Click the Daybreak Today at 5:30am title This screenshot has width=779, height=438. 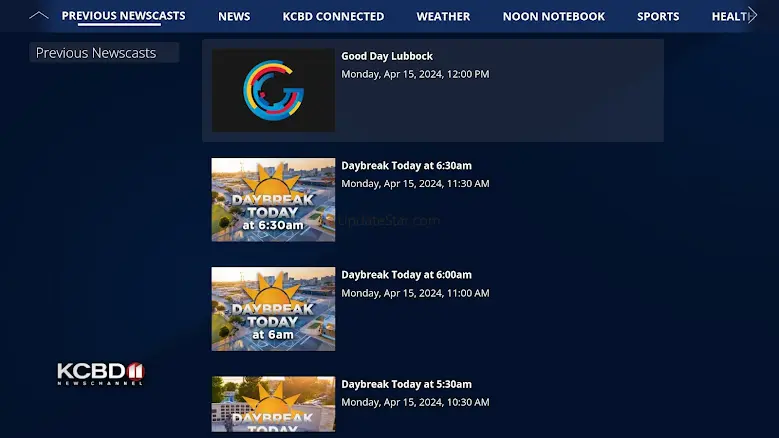[406, 384]
